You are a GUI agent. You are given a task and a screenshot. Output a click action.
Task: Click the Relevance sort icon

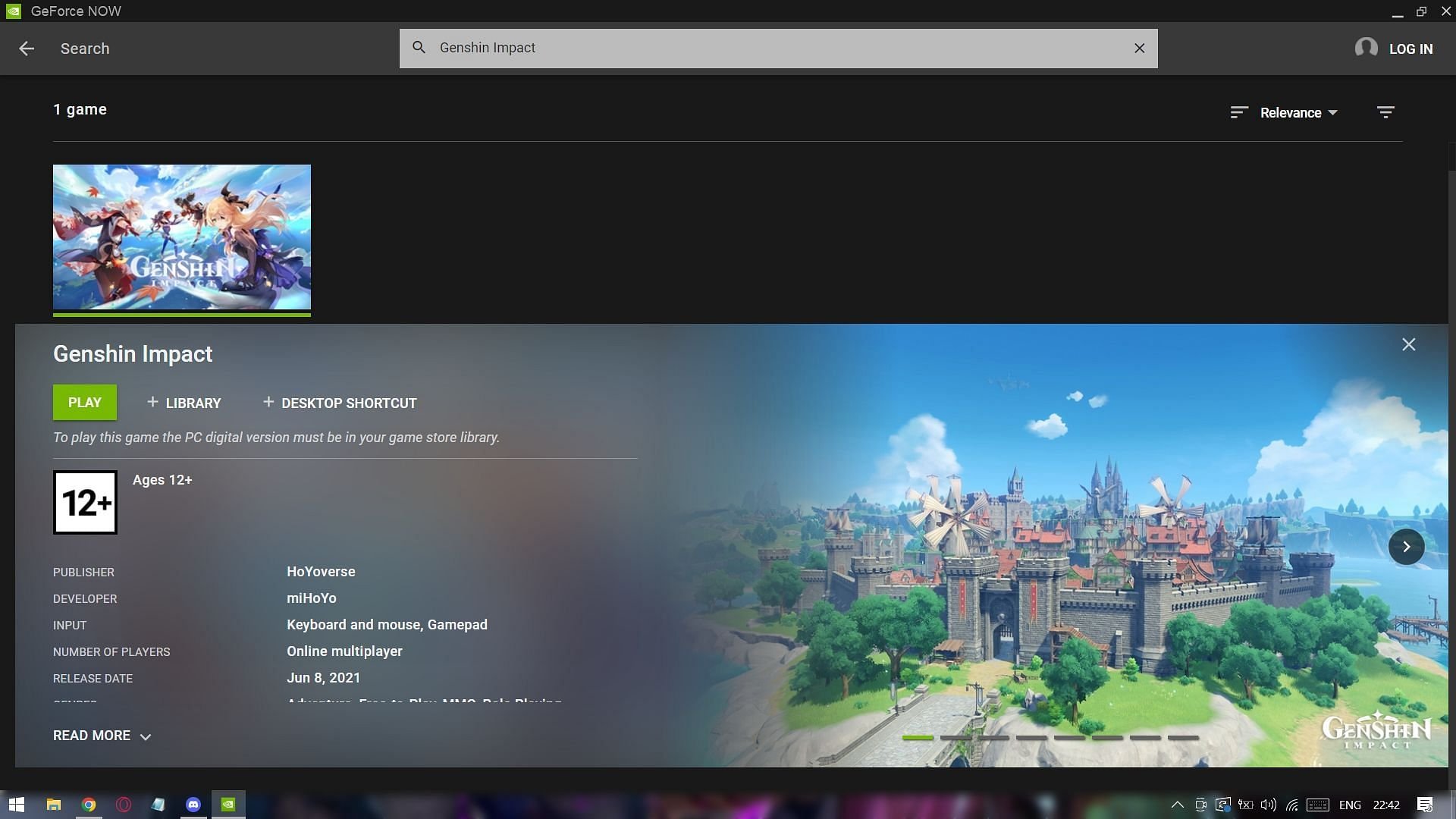1238,112
